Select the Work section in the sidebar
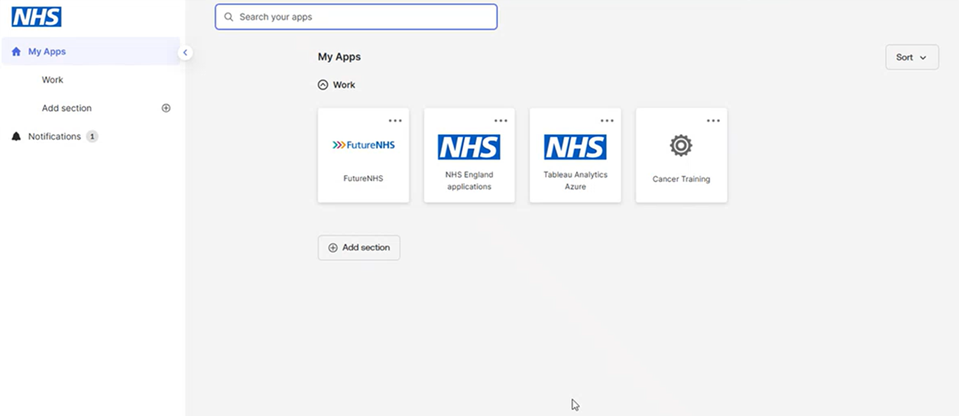This screenshot has height=416, width=959. coord(53,80)
